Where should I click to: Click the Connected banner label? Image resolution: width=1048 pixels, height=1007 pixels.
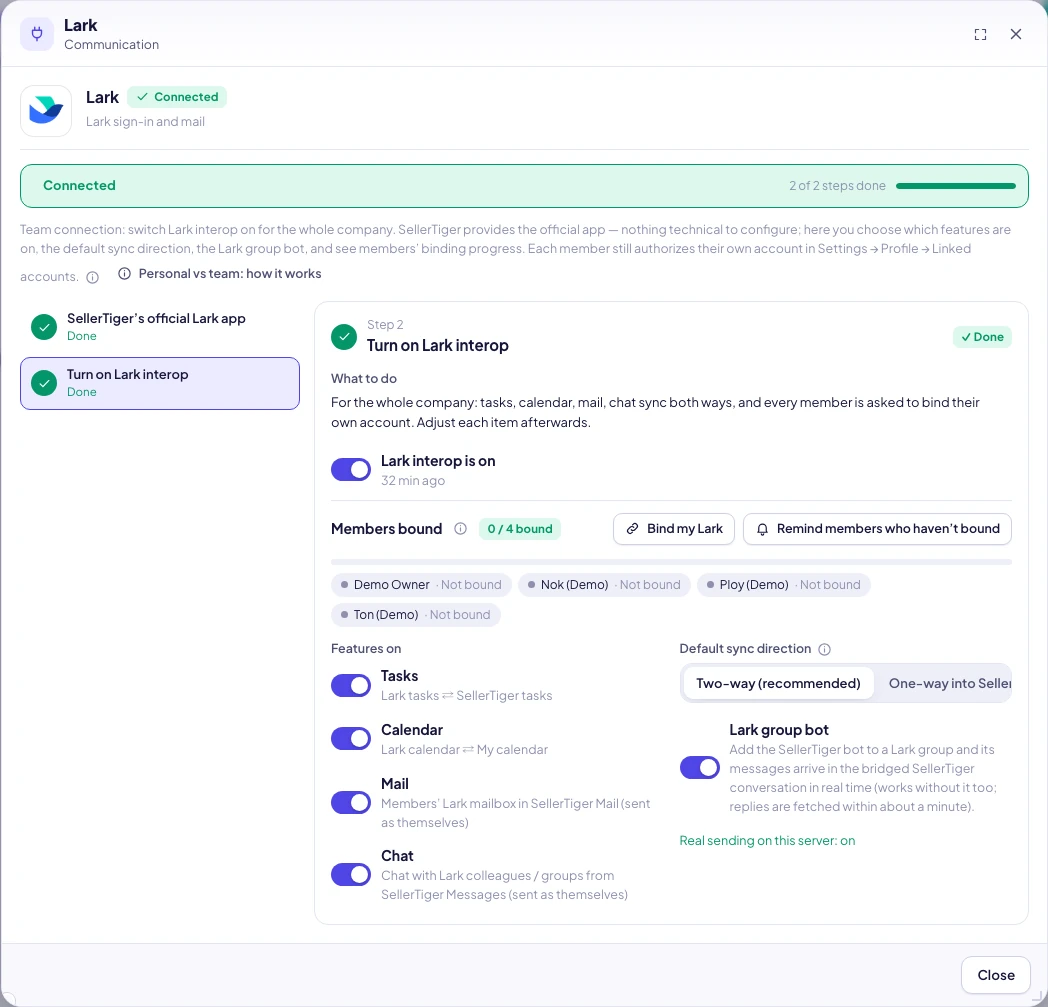click(80, 186)
